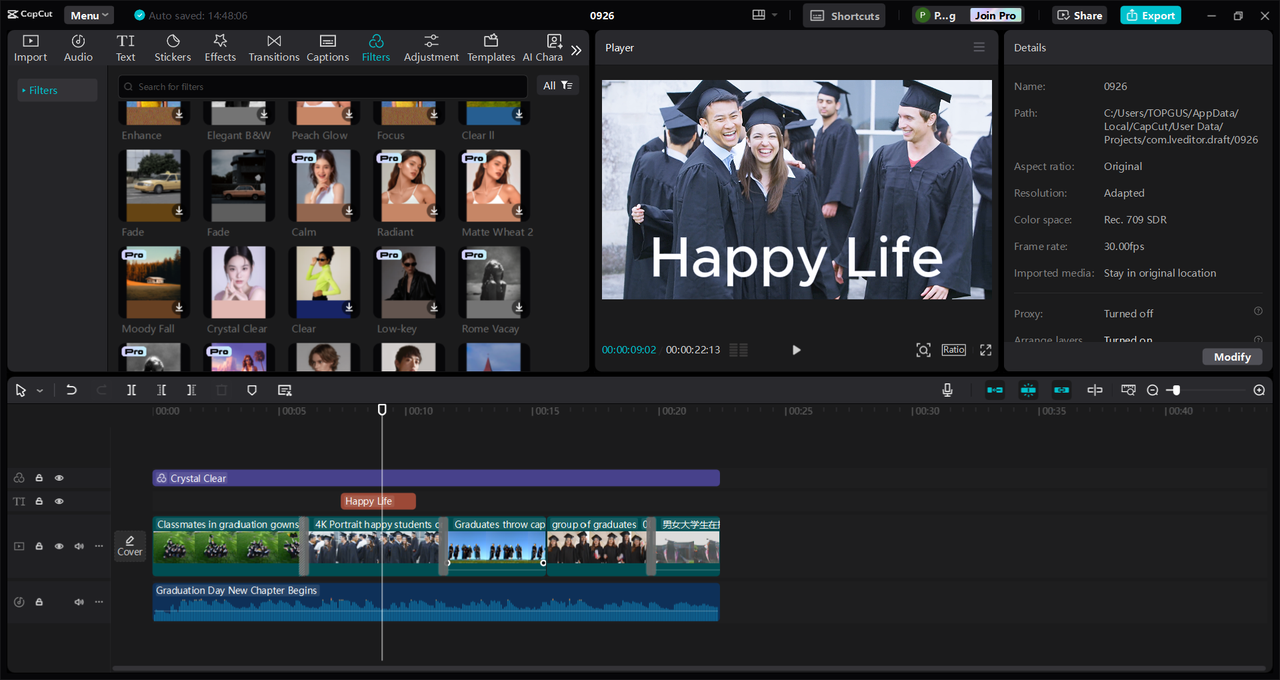Delete left of playhead tool
The image size is (1280, 680).
click(161, 390)
